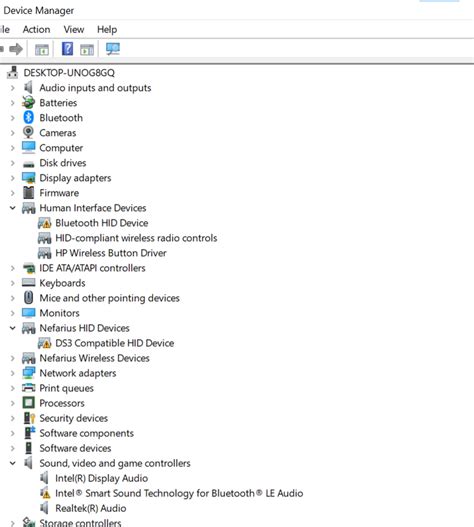Collapse Sound, video and game controllers node
The width and height of the screenshot is (474, 527).
coord(12,463)
